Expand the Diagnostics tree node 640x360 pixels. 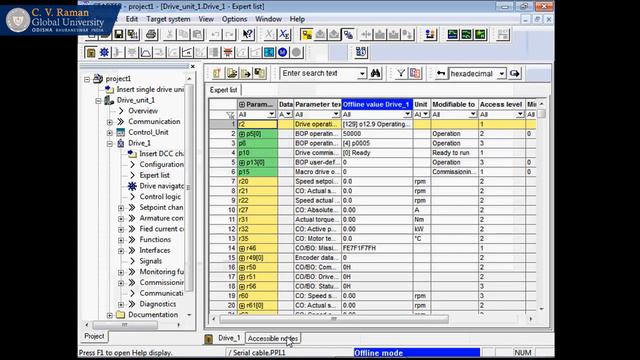[x=121, y=304]
